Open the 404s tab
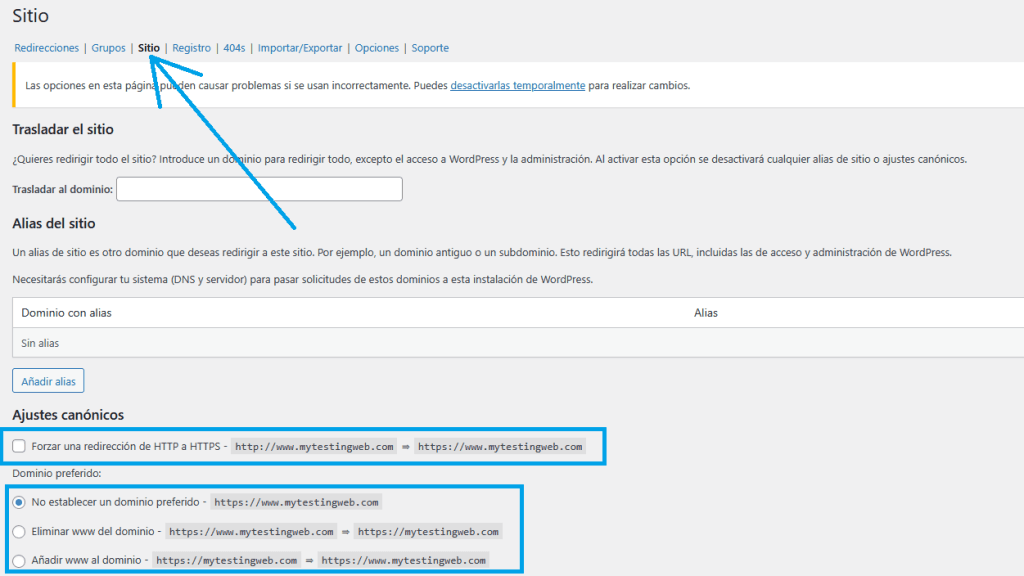Viewport: 1024px width, 576px height. [x=234, y=48]
